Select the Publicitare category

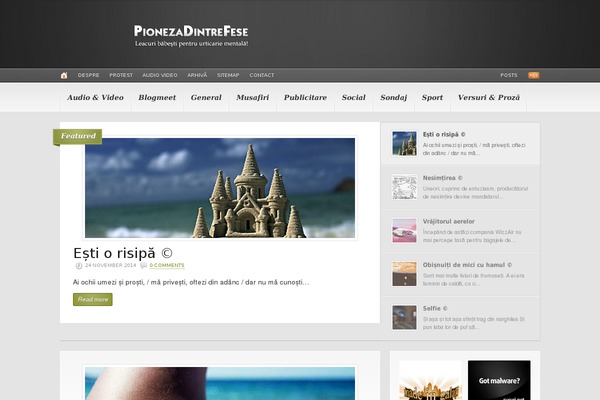tap(305, 98)
